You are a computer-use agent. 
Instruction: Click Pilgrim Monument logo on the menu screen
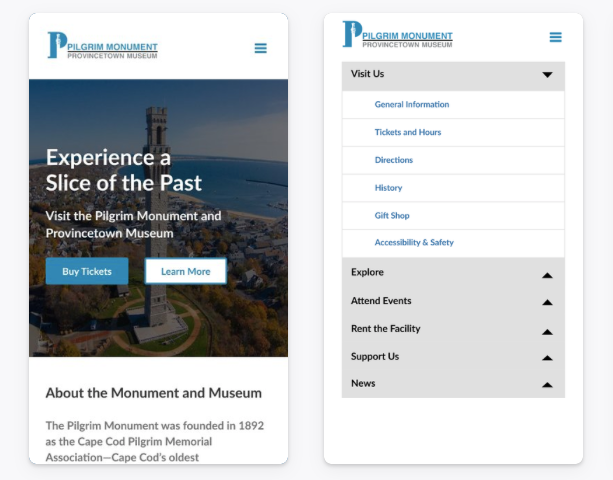398,34
